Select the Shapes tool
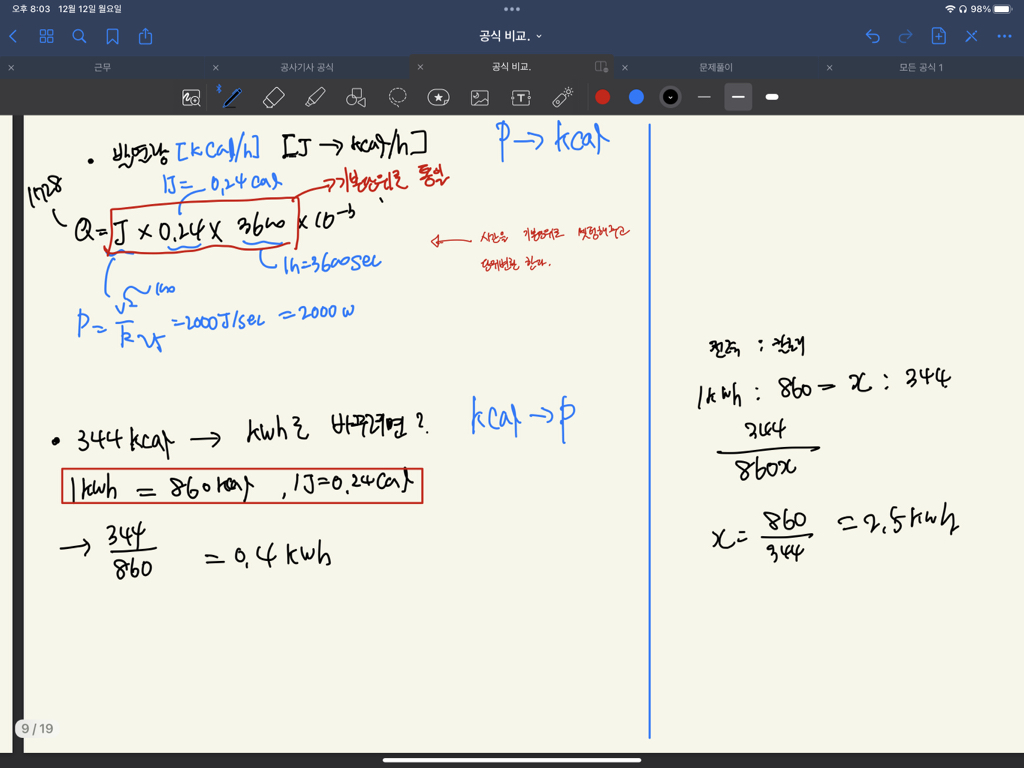The width and height of the screenshot is (1024, 768). [x=356, y=98]
